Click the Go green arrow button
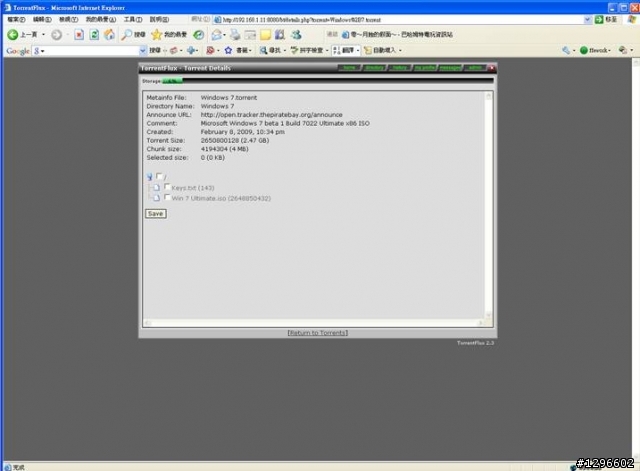This screenshot has height=471, width=640. coord(599,19)
